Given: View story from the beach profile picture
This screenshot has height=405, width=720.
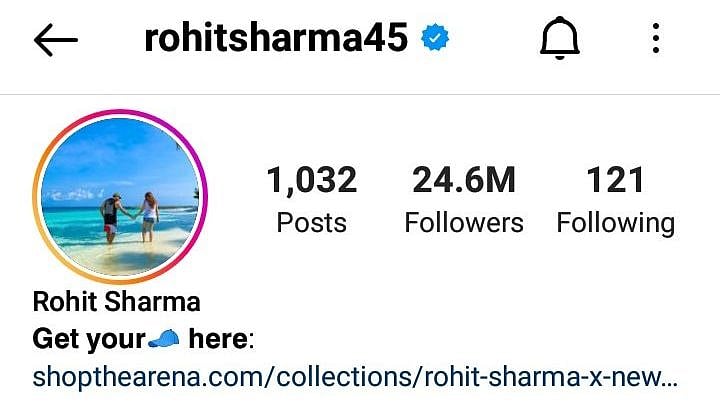Looking at the screenshot, I should (x=120, y=197).
